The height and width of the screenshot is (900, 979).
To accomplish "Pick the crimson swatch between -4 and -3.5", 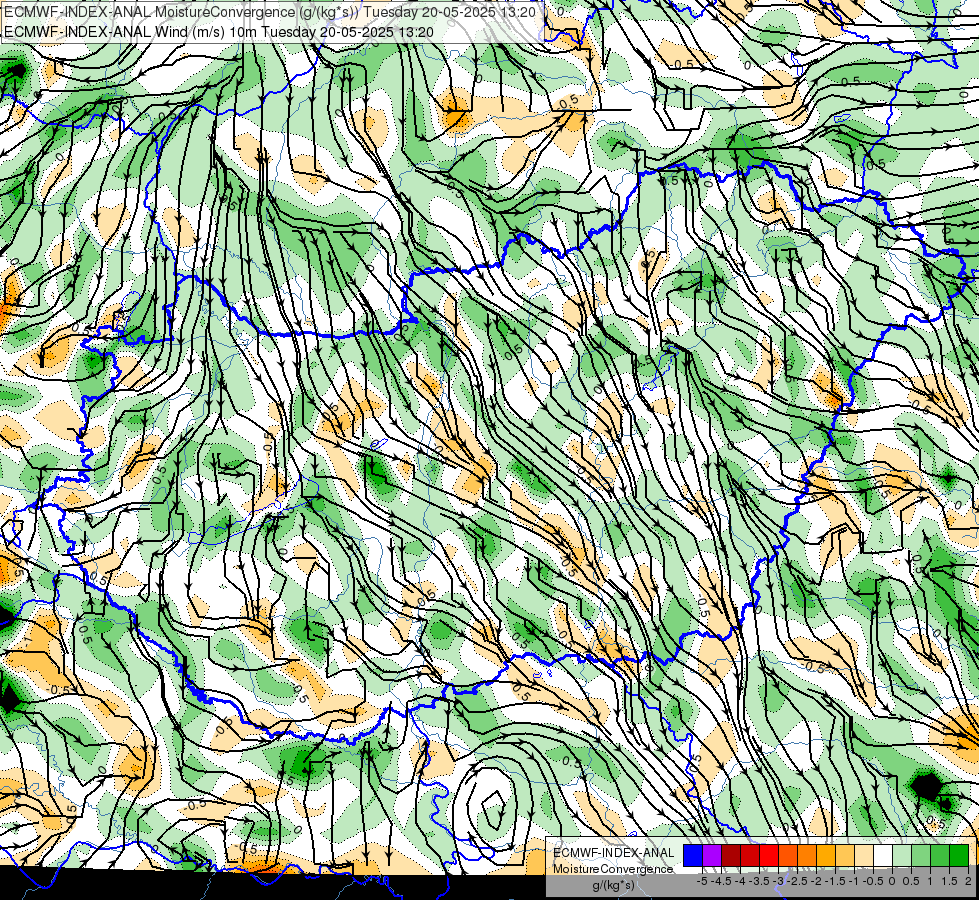I will pyautogui.click(x=750, y=855).
